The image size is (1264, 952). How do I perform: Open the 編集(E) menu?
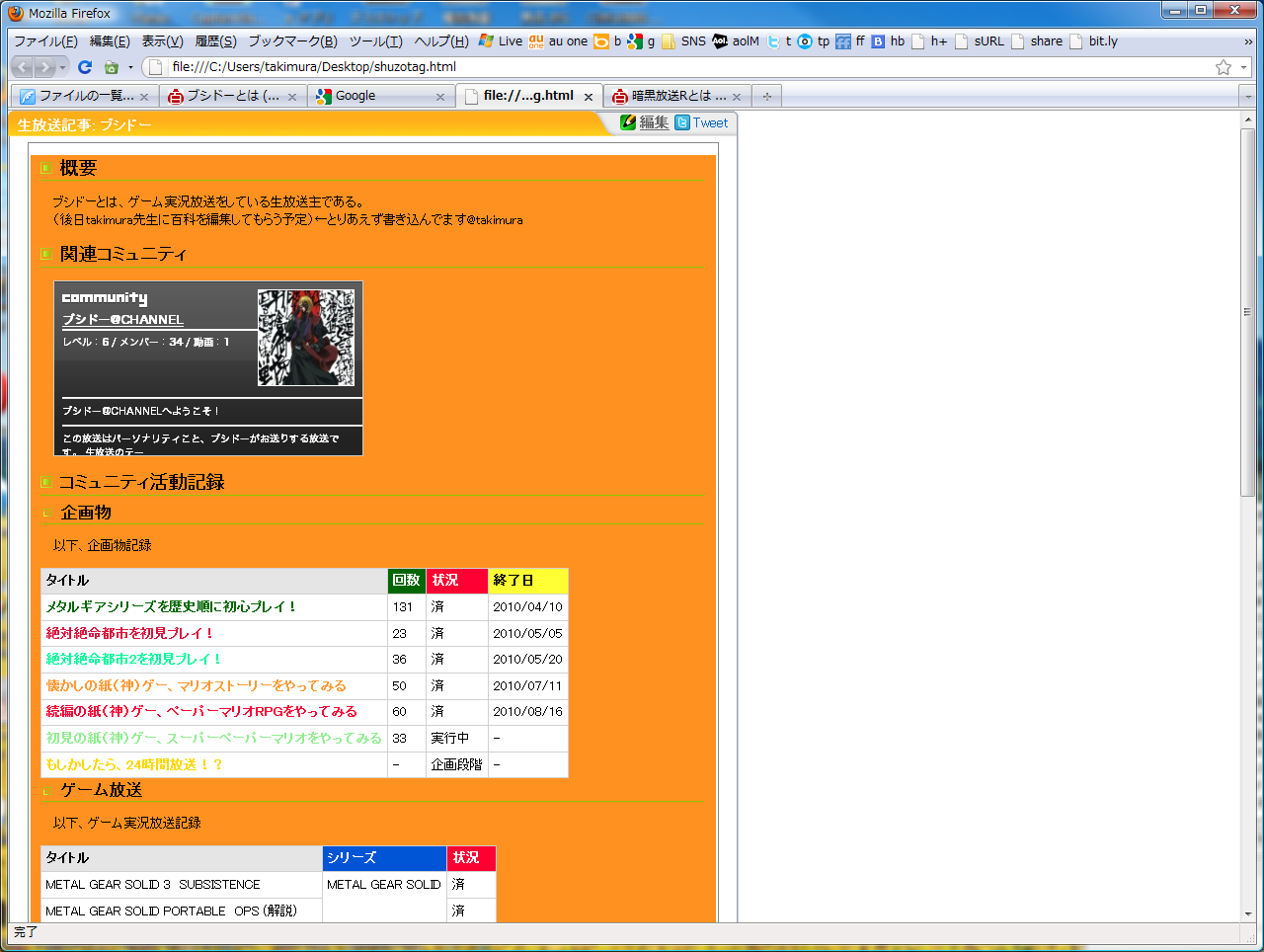coord(110,41)
